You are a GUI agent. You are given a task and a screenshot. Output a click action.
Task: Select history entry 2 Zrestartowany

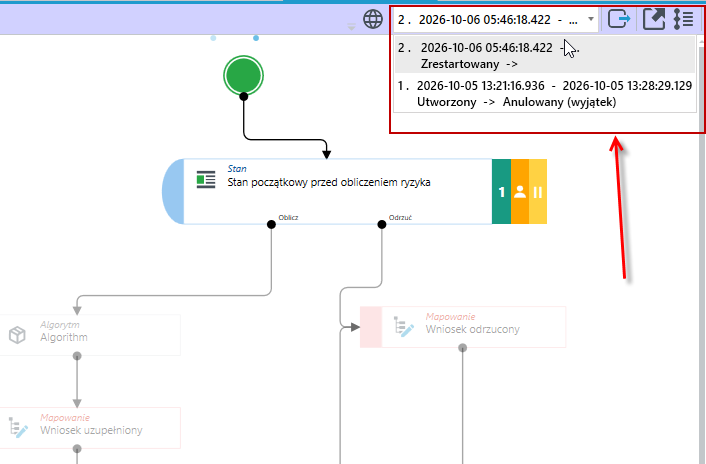[x=545, y=55]
